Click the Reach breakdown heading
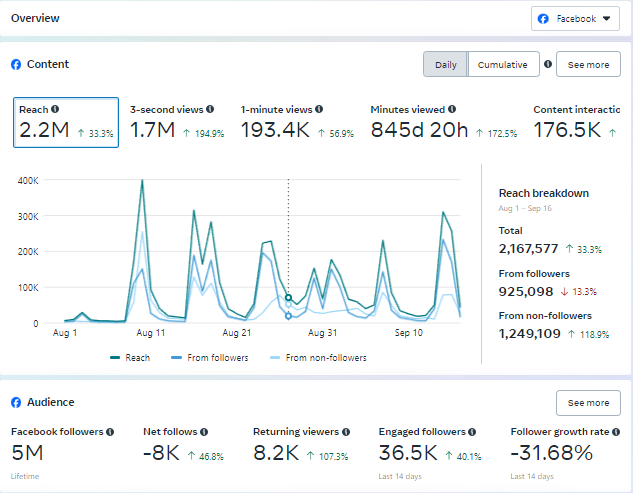The image size is (633, 493). click(544, 193)
